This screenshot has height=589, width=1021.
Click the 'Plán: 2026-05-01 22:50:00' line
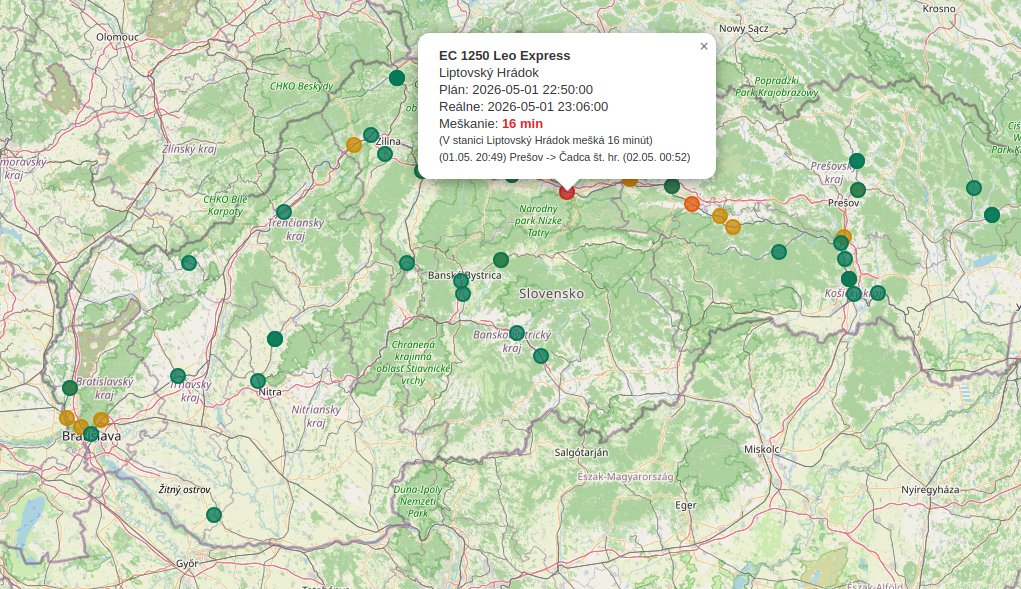[x=516, y=90]
